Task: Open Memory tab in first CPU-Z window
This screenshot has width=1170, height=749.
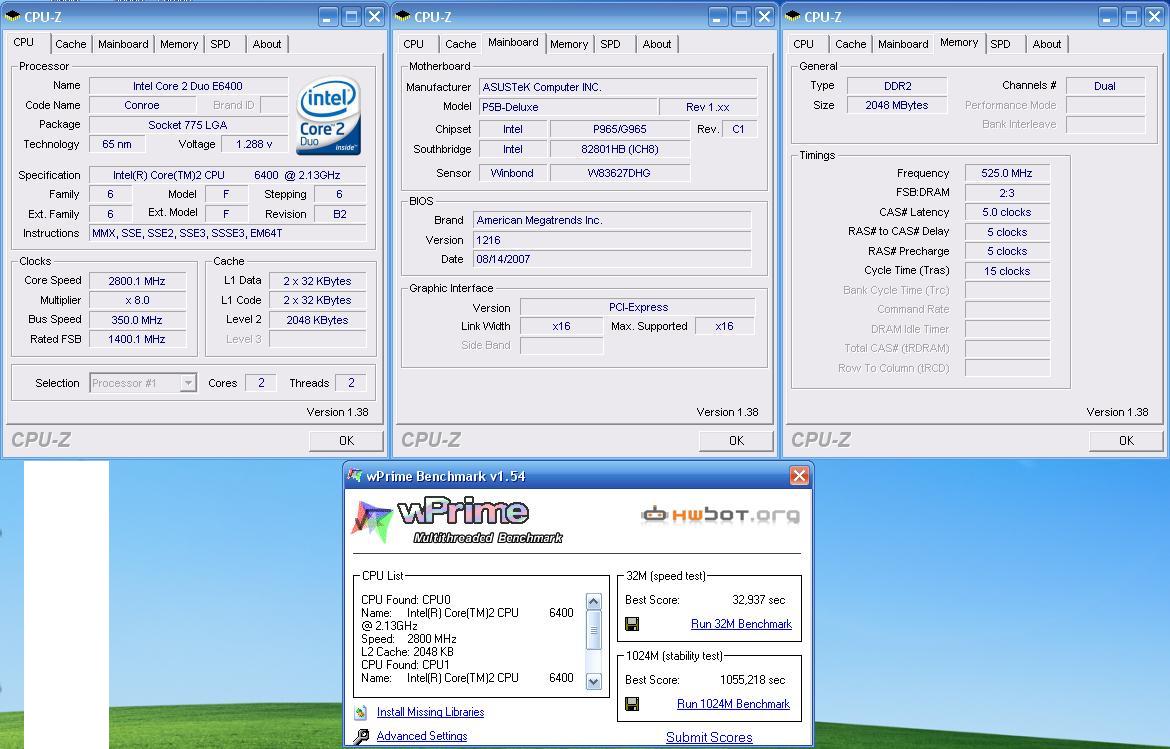Action: 179,44
